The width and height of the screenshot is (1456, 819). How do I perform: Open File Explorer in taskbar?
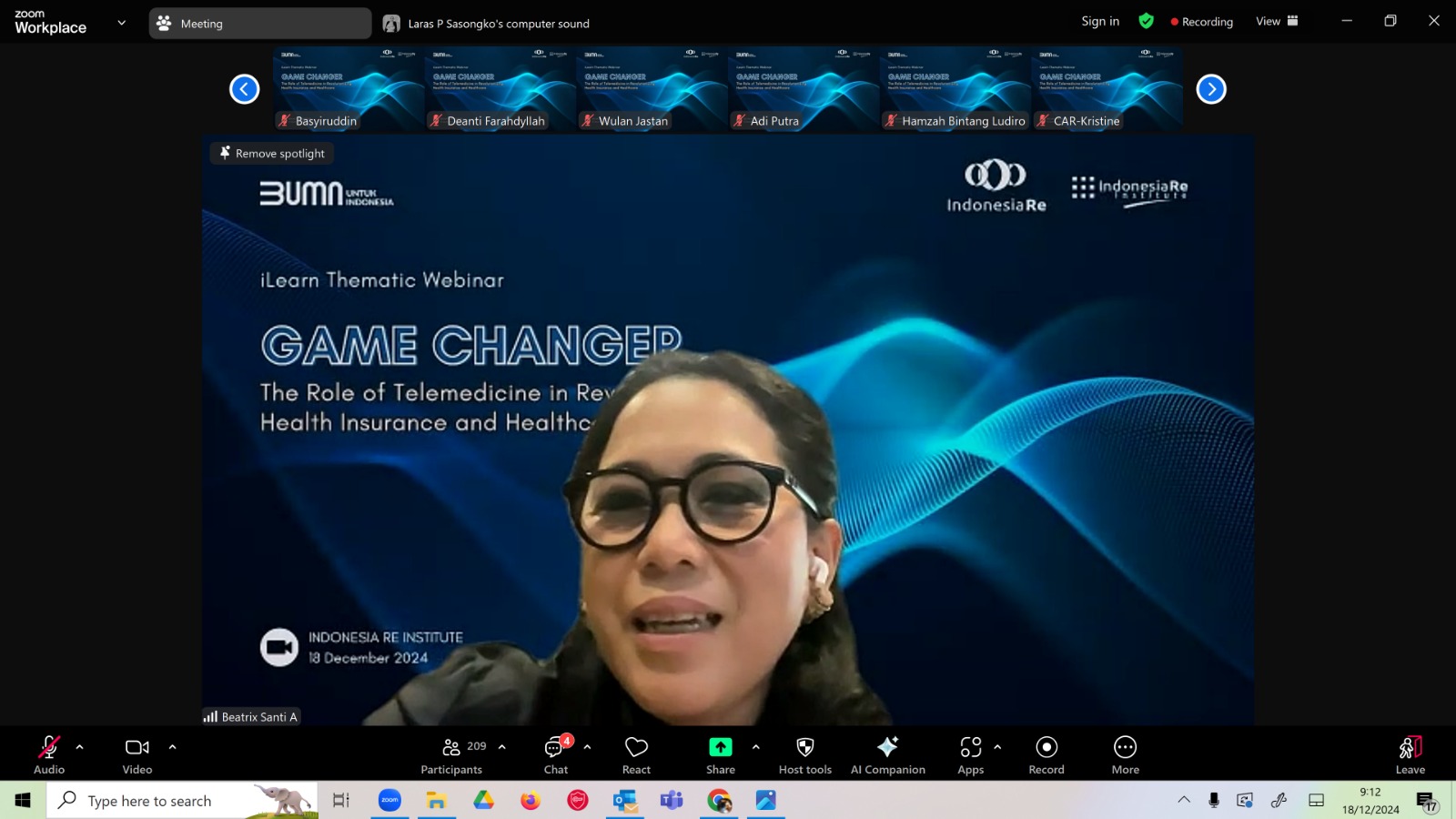pos(437,801)
